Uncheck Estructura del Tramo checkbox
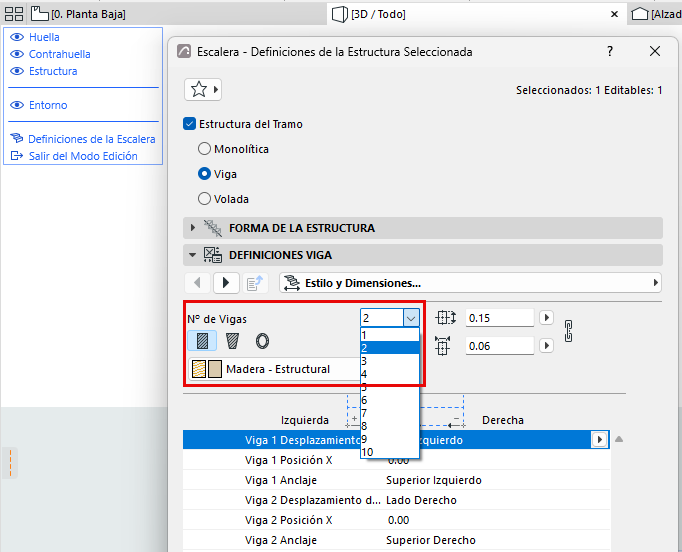Viewport: 682px width, 552px height. (x=190, y=124)
